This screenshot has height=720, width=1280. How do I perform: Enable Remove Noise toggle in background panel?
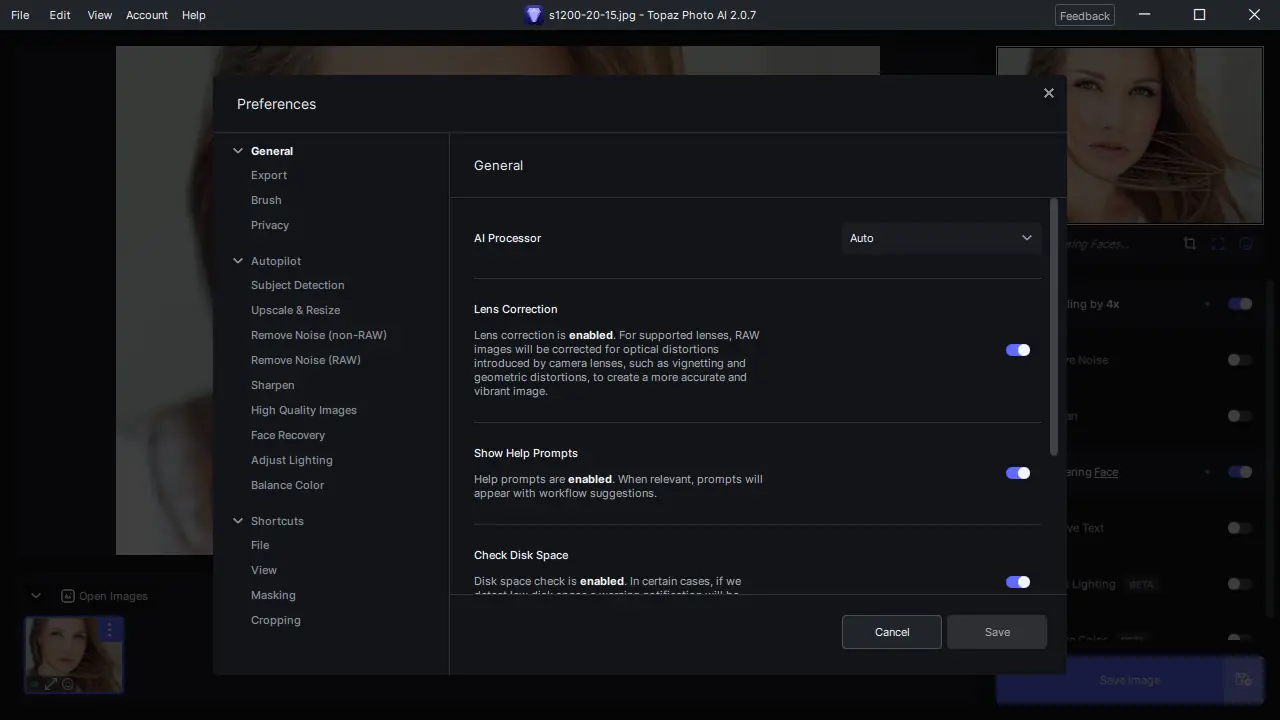1240,360
